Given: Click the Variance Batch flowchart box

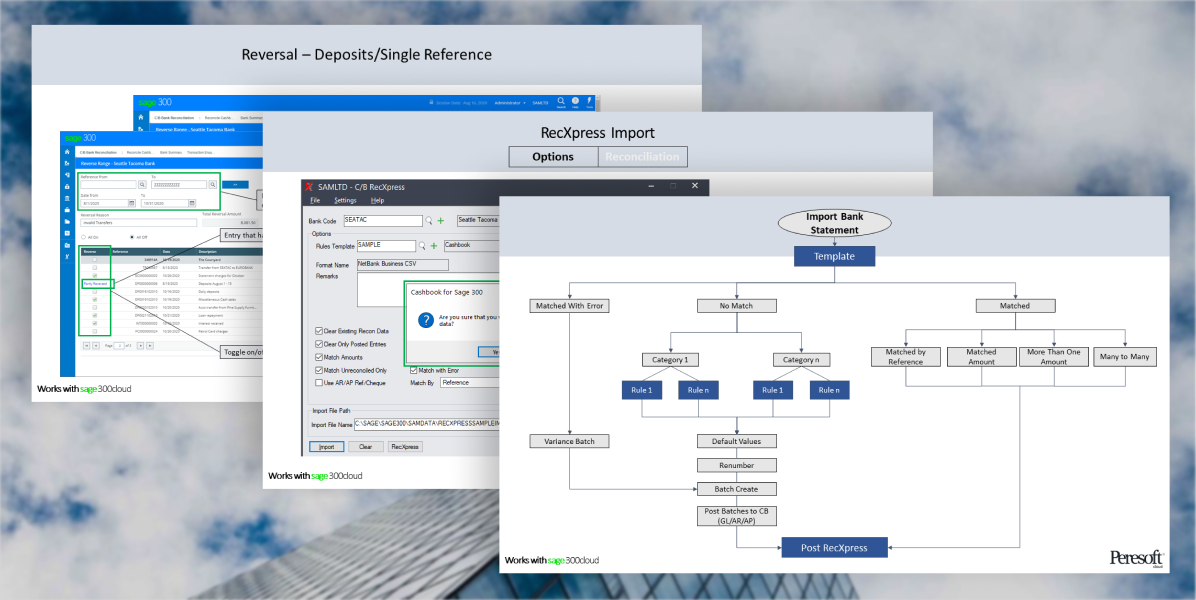Looking at the screenshot, I should (x=570, y=441).
